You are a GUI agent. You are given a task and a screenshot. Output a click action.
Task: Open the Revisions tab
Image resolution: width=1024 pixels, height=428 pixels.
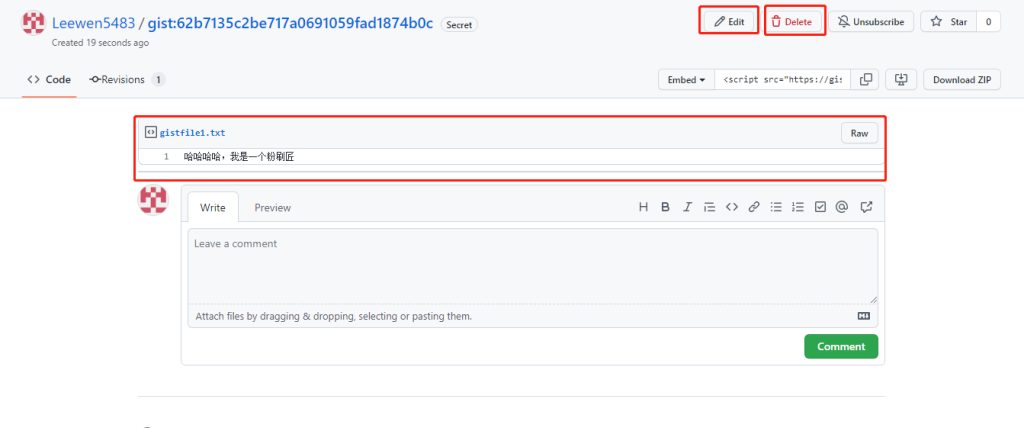[x=127, y=80]
